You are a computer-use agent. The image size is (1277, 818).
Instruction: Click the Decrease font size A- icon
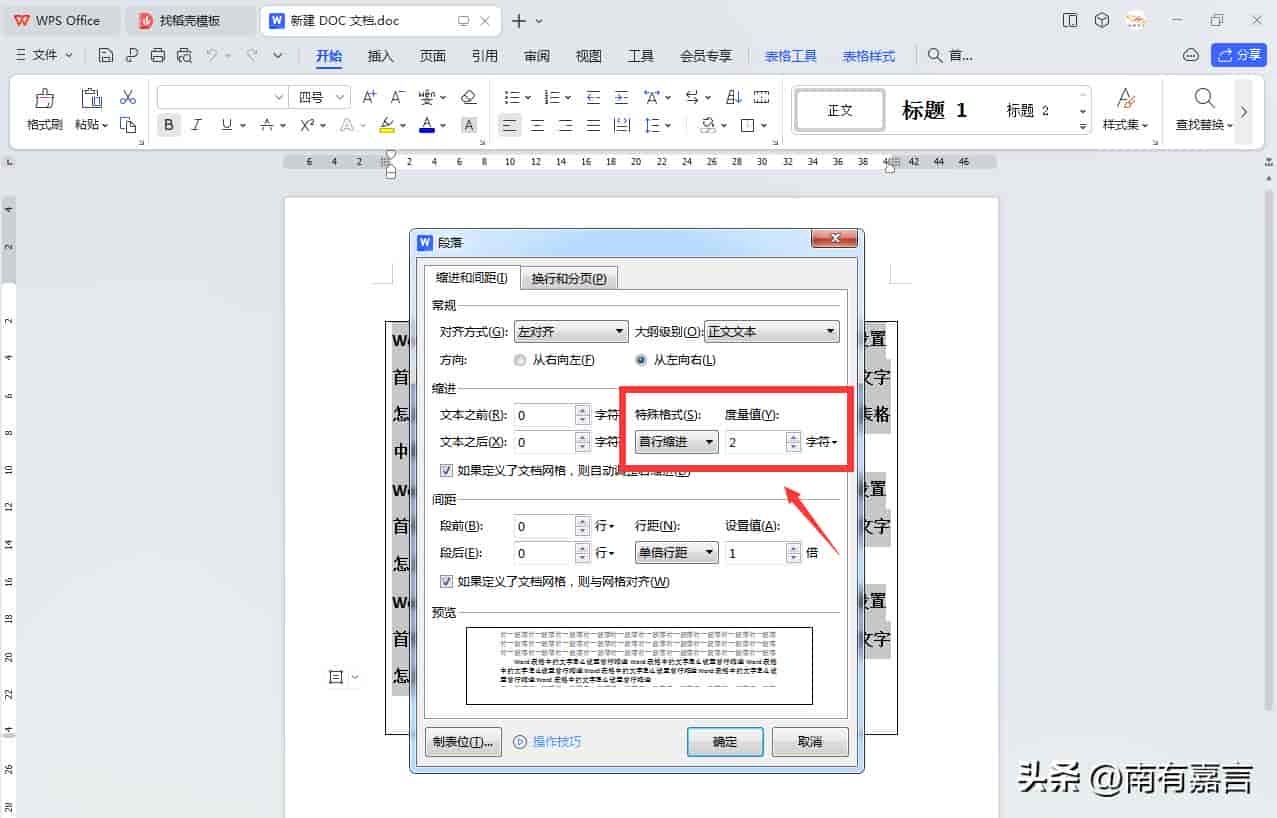pyautogui.click(x=397, y=97)
